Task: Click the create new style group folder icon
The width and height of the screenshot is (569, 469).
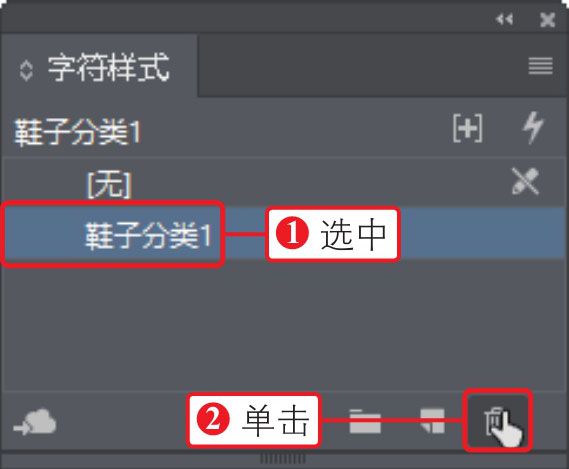Action: click(x=365, y=421)
